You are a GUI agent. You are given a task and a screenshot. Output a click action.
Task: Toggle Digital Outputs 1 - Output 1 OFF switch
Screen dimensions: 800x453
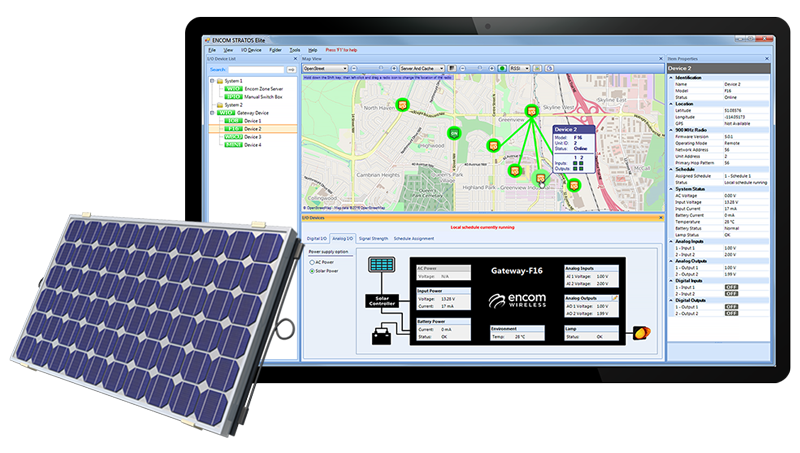[x=731, y=307]
